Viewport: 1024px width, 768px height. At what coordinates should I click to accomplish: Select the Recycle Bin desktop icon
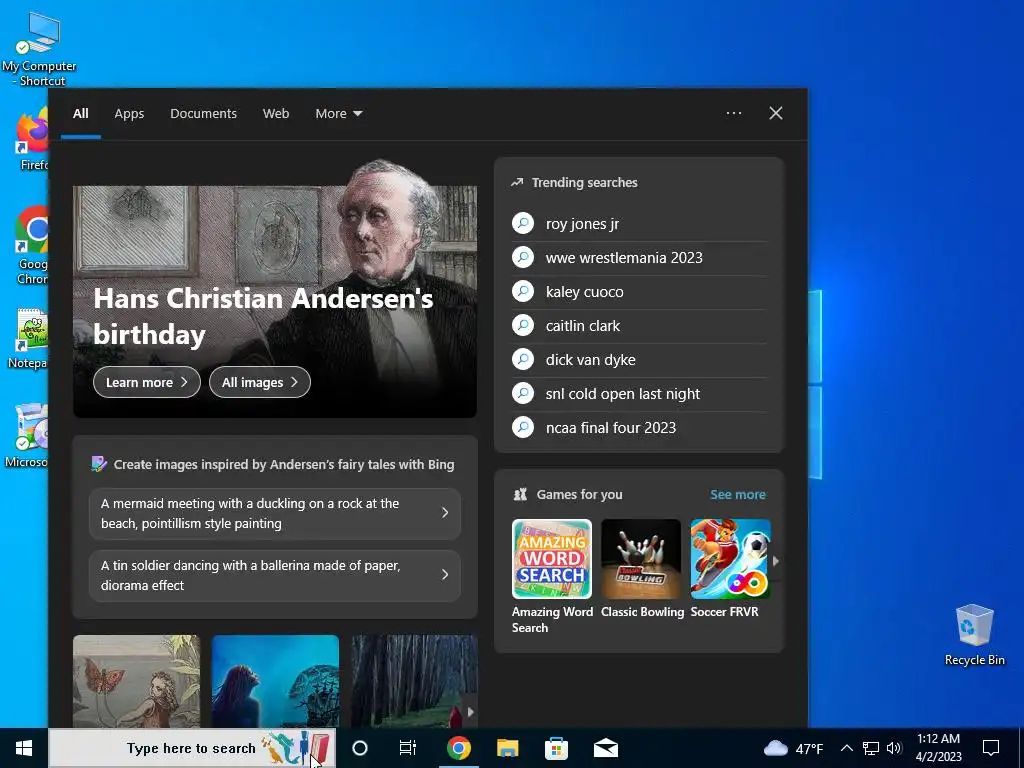[x=974, y=635]
